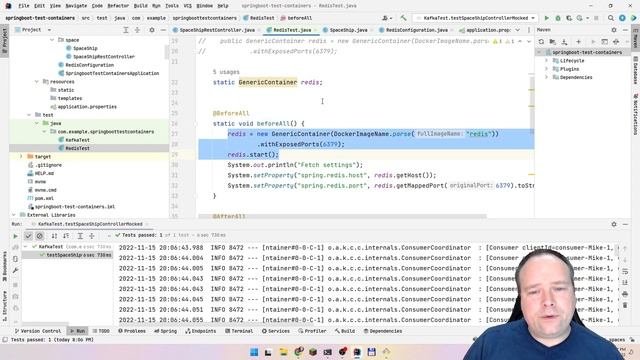Hide the Maven tool window
Screen dimensions: 640x360
coord(625,30)
